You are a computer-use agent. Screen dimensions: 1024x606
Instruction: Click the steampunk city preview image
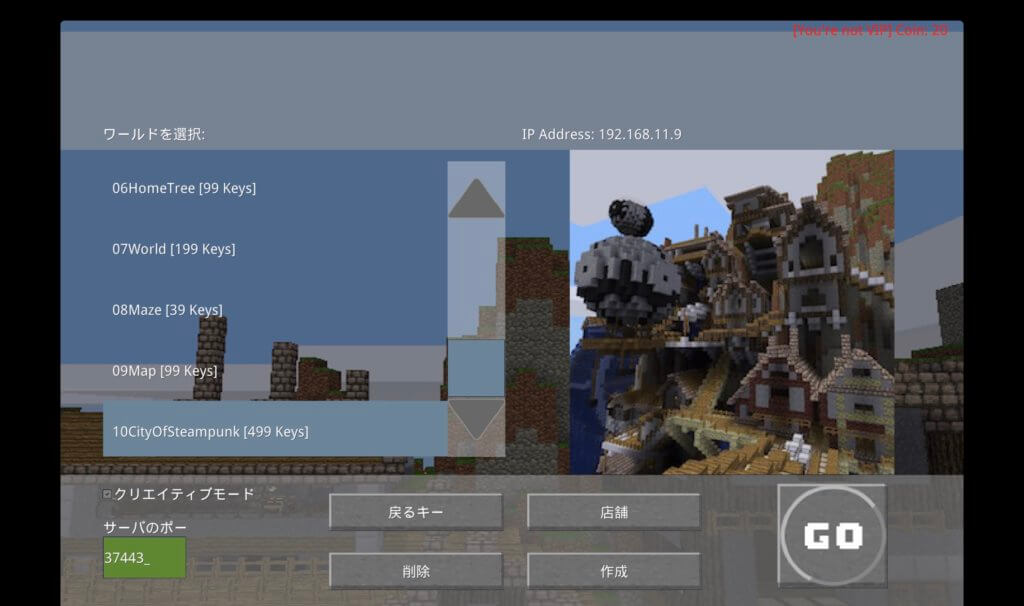click(731, 312)
